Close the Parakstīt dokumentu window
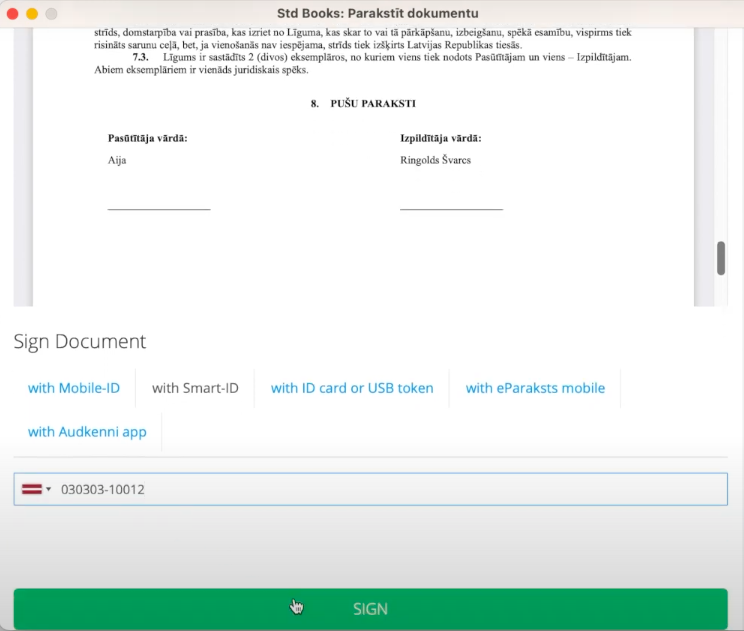 pyautogui.click(x=13, y=14)
